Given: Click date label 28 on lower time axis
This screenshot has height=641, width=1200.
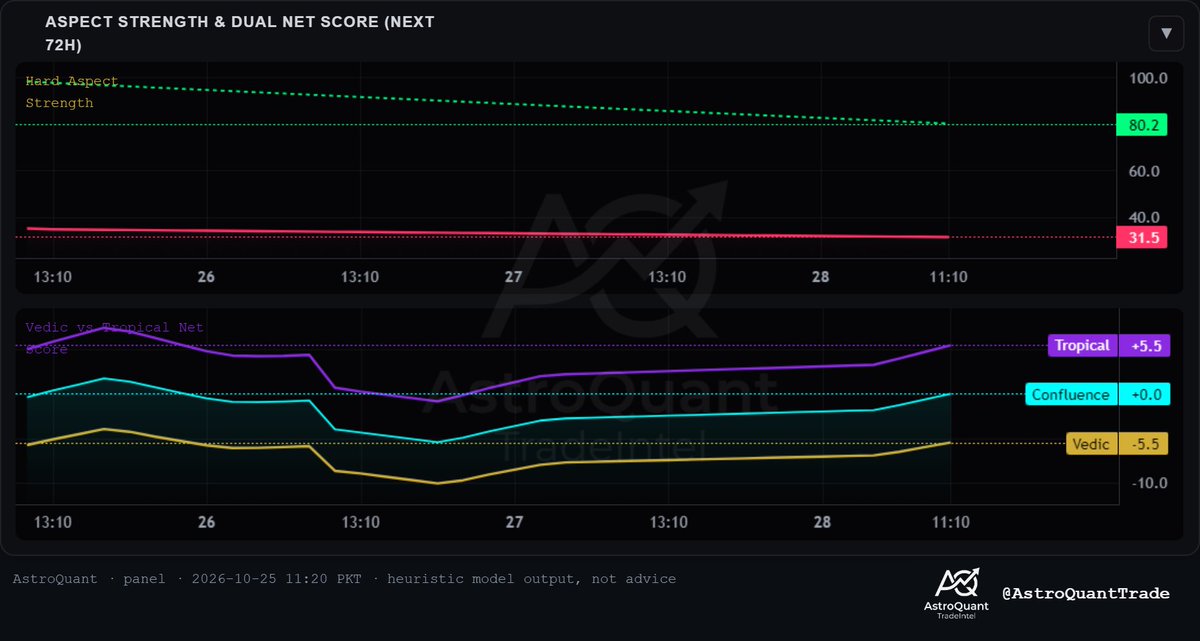Looking at the screenshot, I should 821,523.
